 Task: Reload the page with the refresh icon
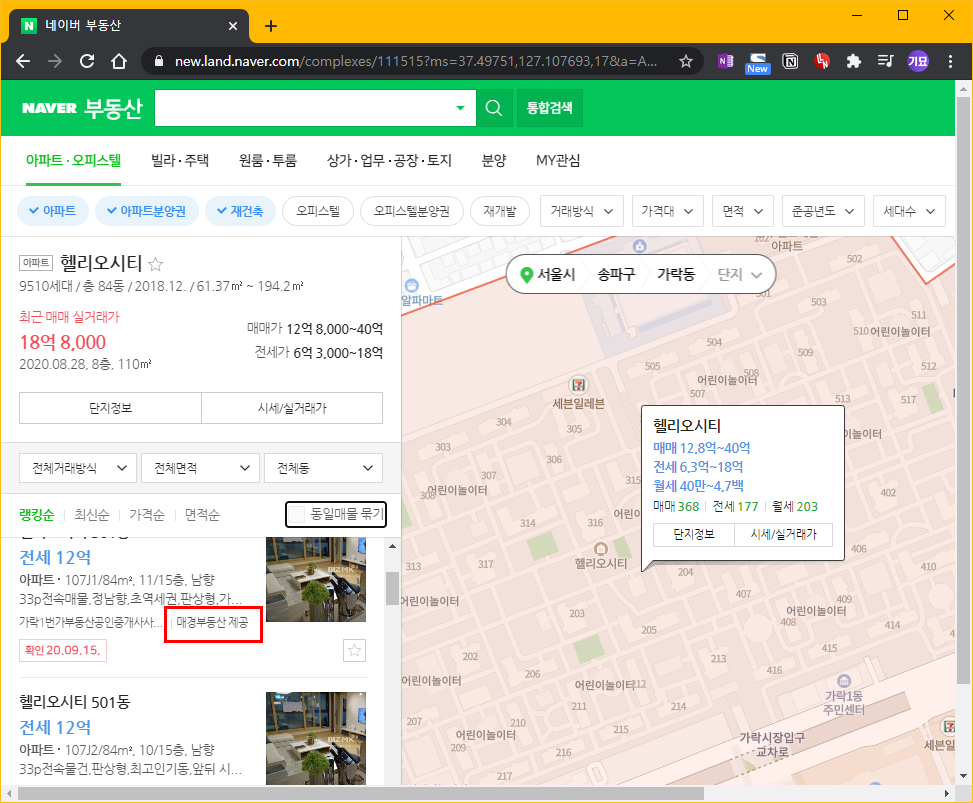87,61
